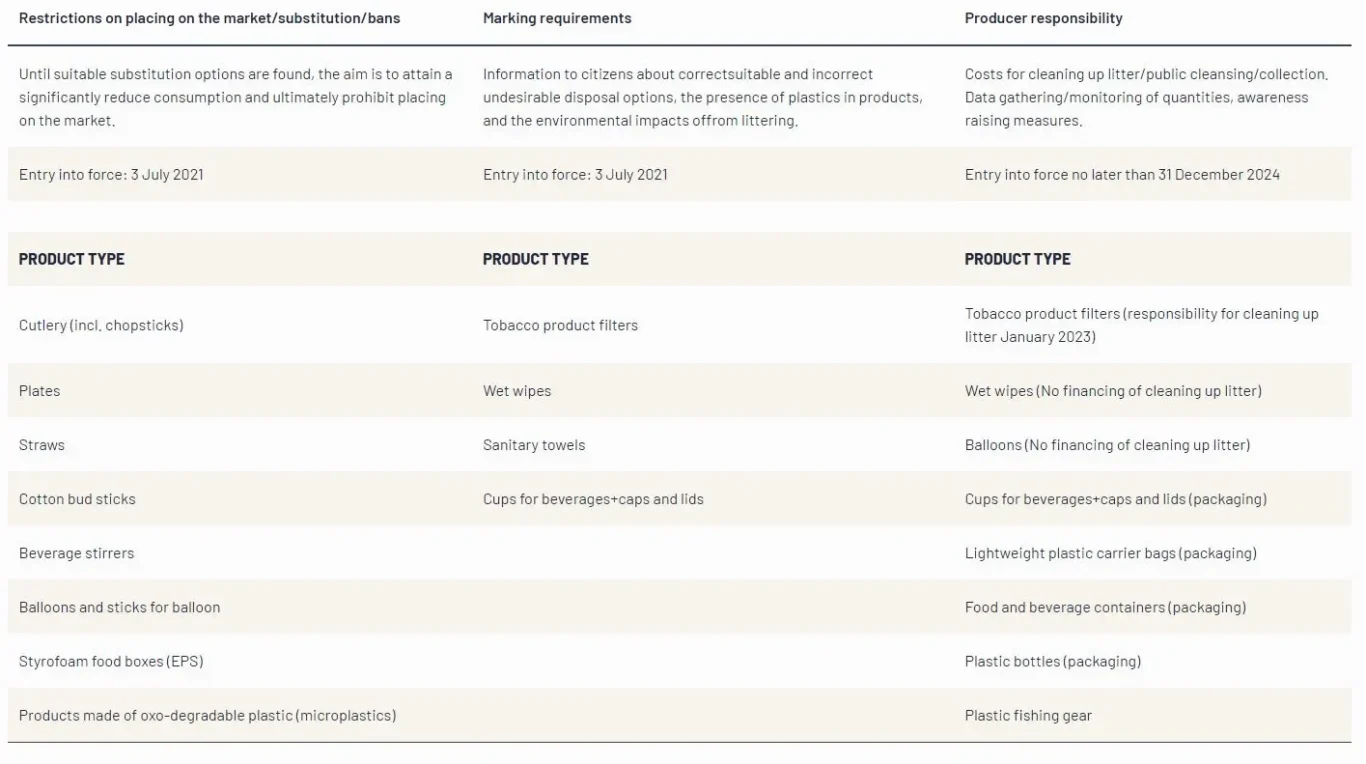Select the 'Cotton bud sticks' entry

(x=77, y=499)
